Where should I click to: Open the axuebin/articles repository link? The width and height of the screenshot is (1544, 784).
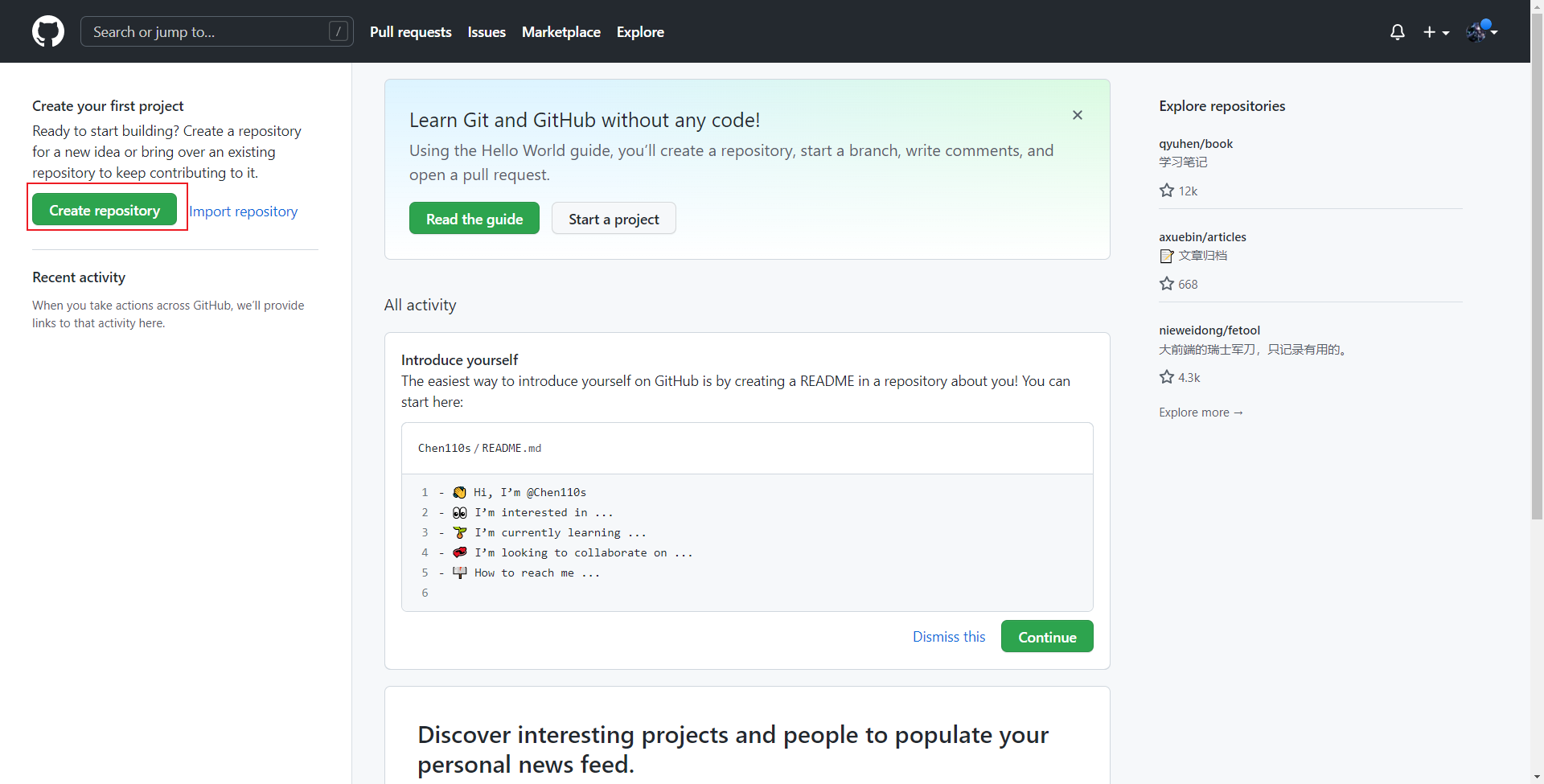[1202, 237]
